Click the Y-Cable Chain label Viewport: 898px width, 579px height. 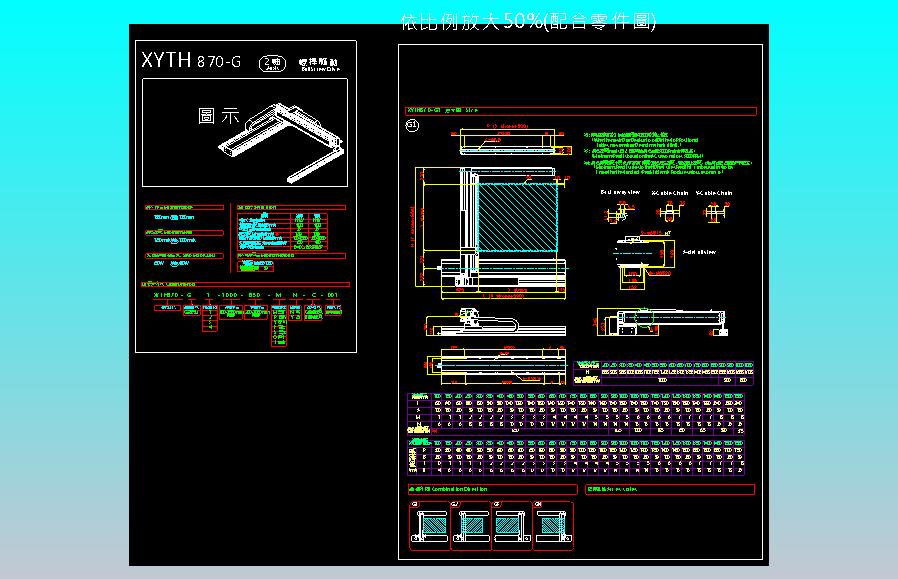pyautogui.click(x=714, y=193)
